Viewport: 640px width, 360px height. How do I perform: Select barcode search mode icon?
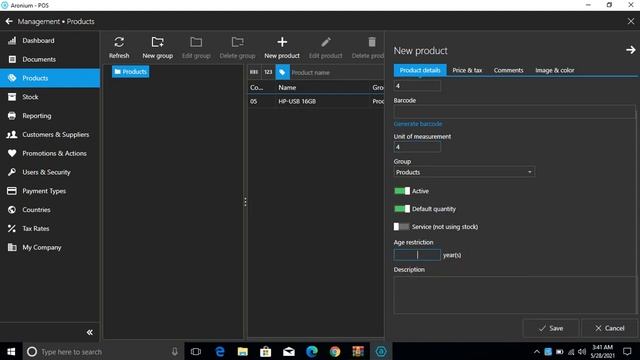tap(254, 72)
